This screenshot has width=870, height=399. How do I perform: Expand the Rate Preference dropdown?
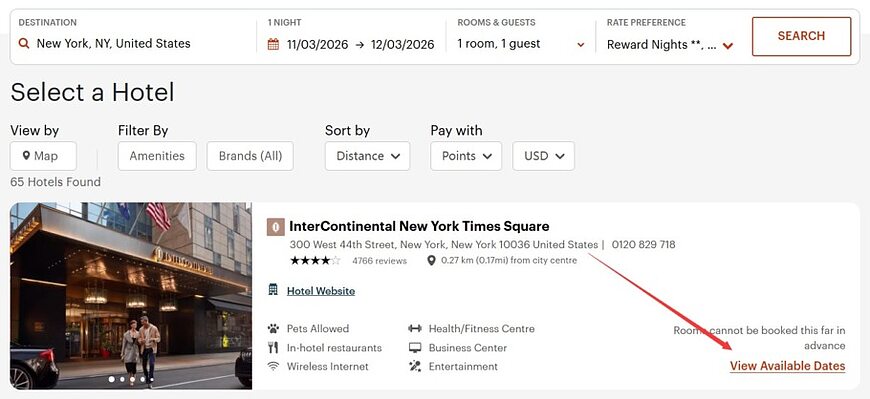pyautogui.click(x=670, y=45)
